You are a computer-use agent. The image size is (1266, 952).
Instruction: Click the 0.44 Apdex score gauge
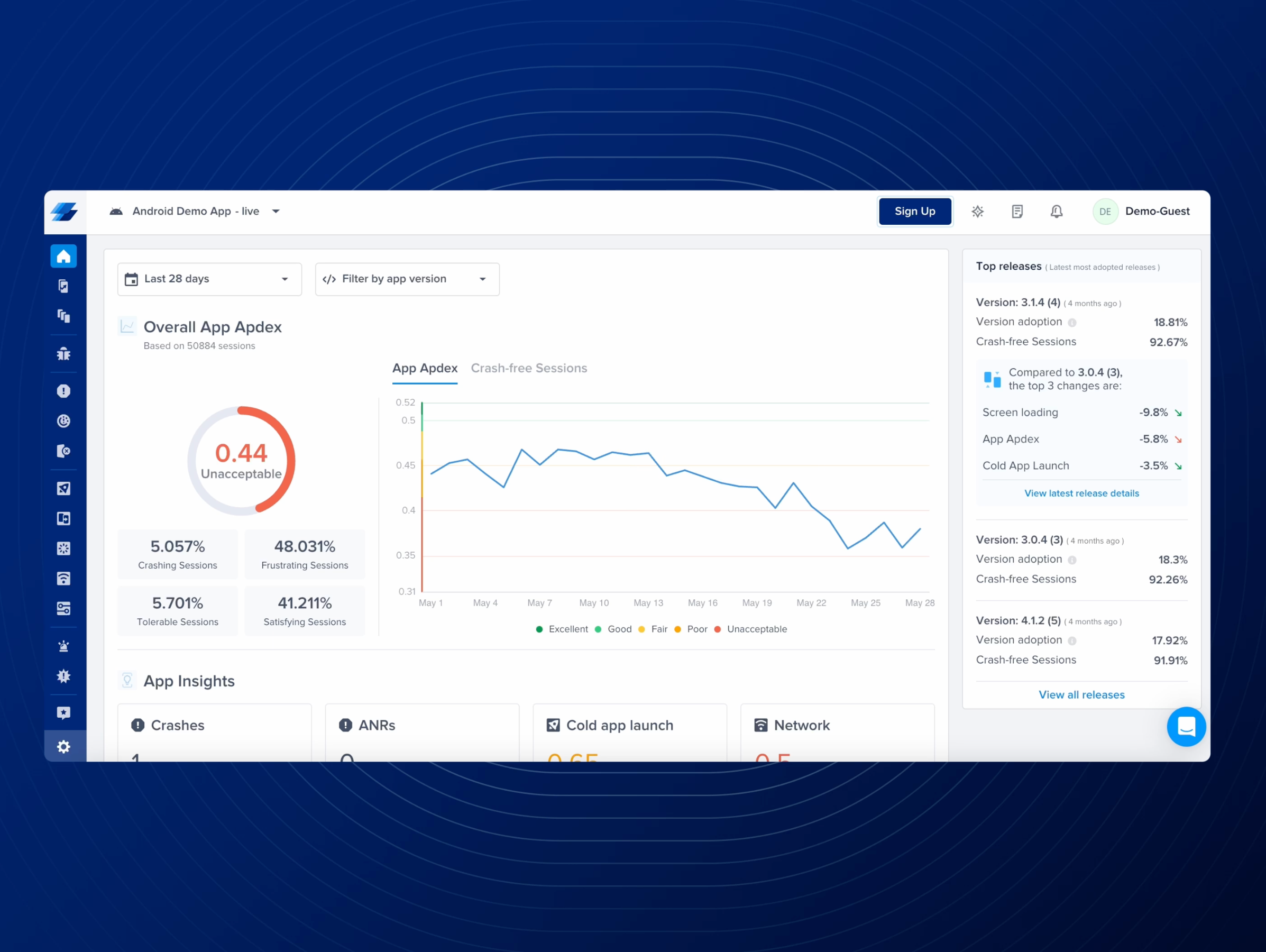point(242,460)
